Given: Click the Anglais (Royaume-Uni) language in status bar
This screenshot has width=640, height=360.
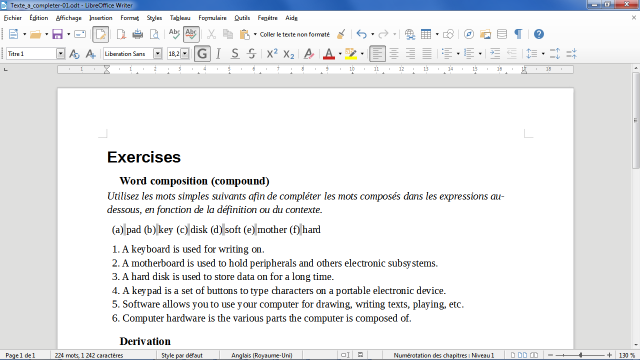Looking at the screenshot, I should (x=262, y=356).
